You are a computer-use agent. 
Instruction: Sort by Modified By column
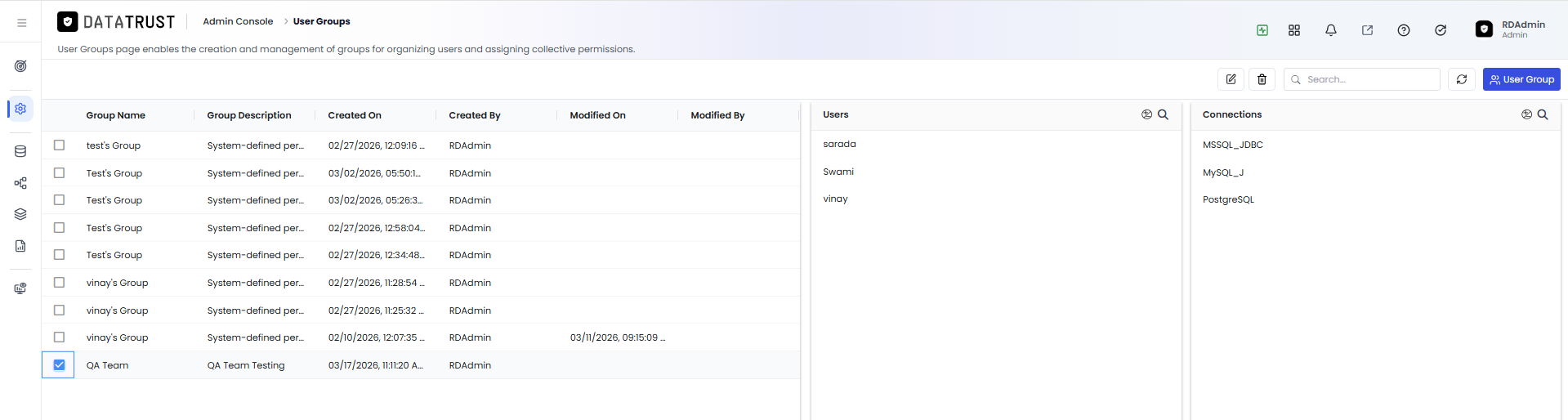(717, 115)
